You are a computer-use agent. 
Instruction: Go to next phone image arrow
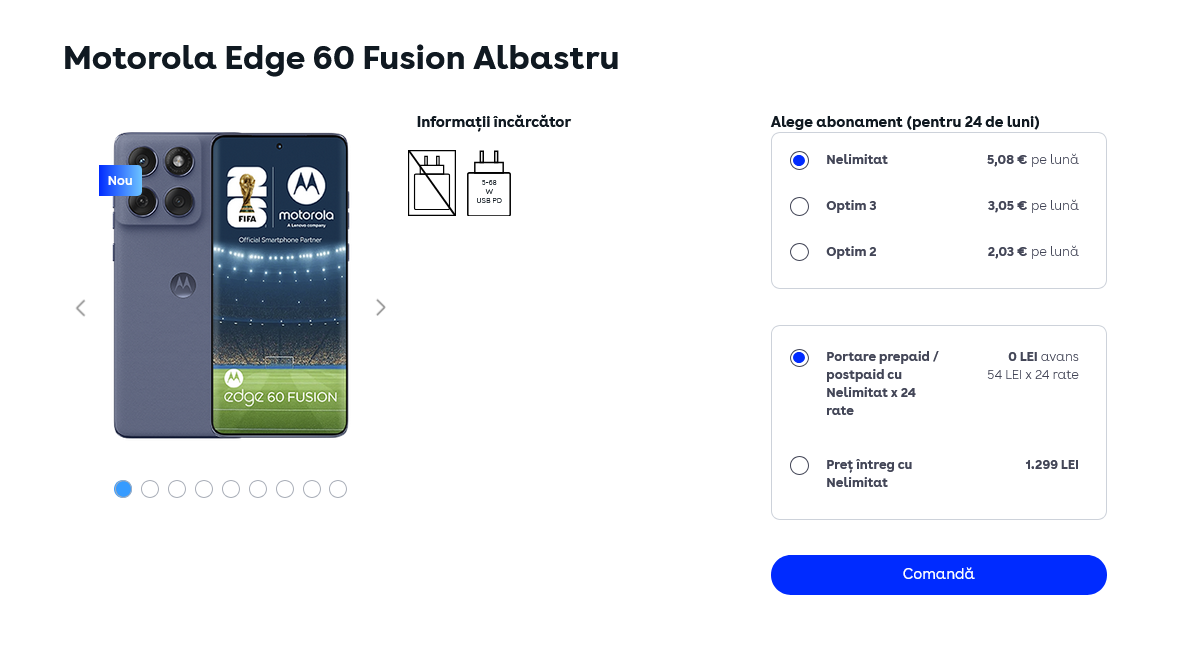(380, 308)
